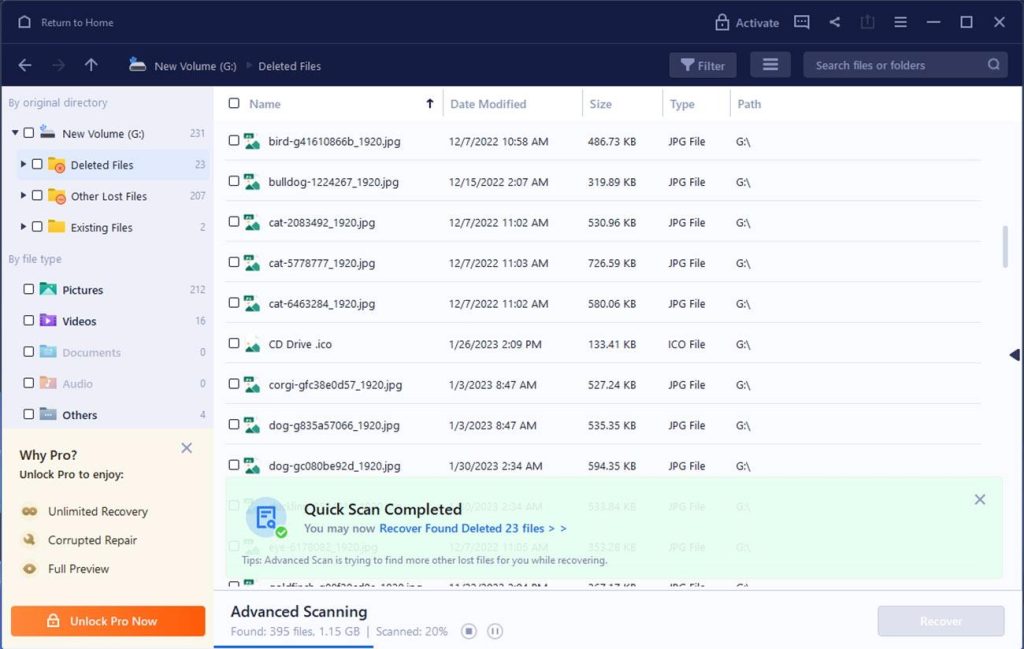This screenshot has width=1024, height=649.
Task: Sort by Date Modified column
Action: click(488, 104)
